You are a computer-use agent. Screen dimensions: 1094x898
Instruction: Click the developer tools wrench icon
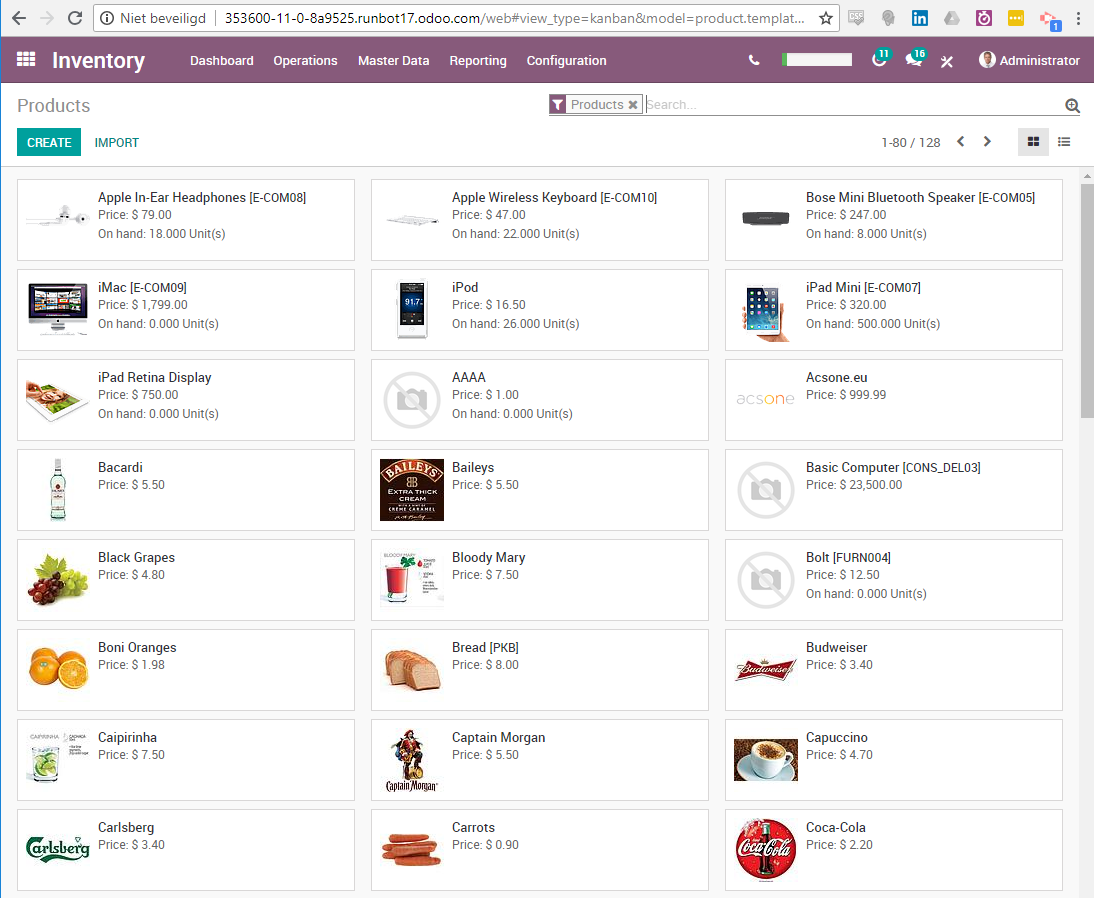[947, 60]
